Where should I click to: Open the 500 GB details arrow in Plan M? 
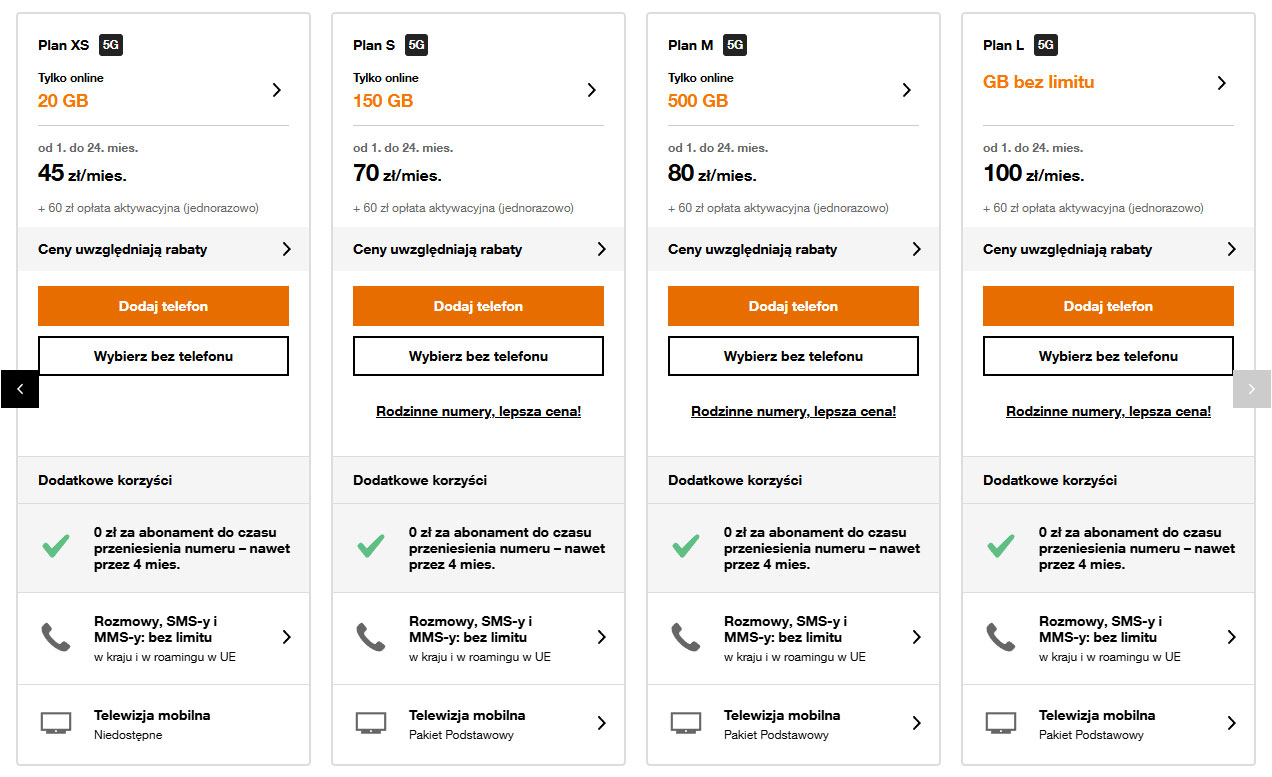907,90
